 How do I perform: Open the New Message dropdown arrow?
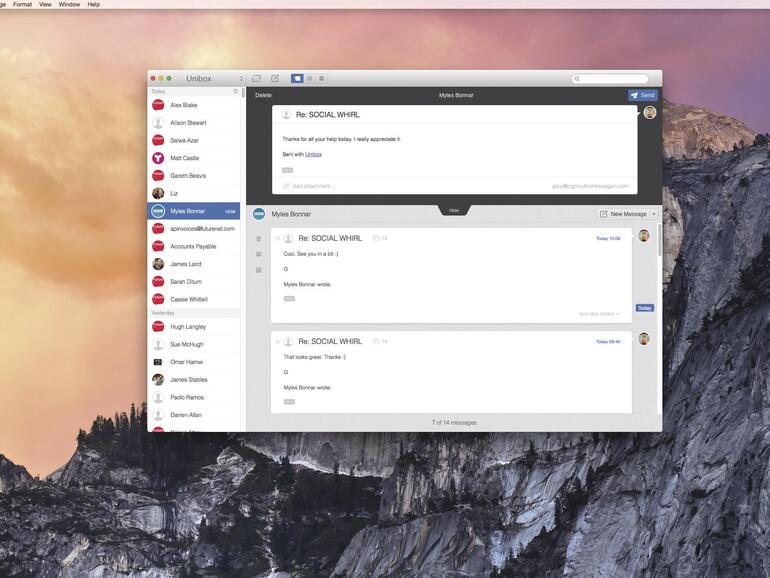click(654, 214)
